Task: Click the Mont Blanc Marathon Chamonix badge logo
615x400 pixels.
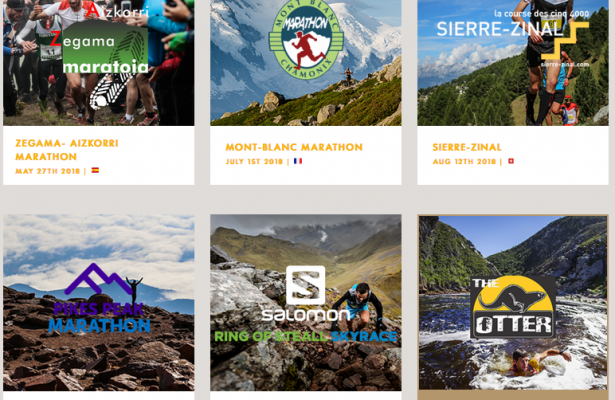Action: click(x=306, y=38)
